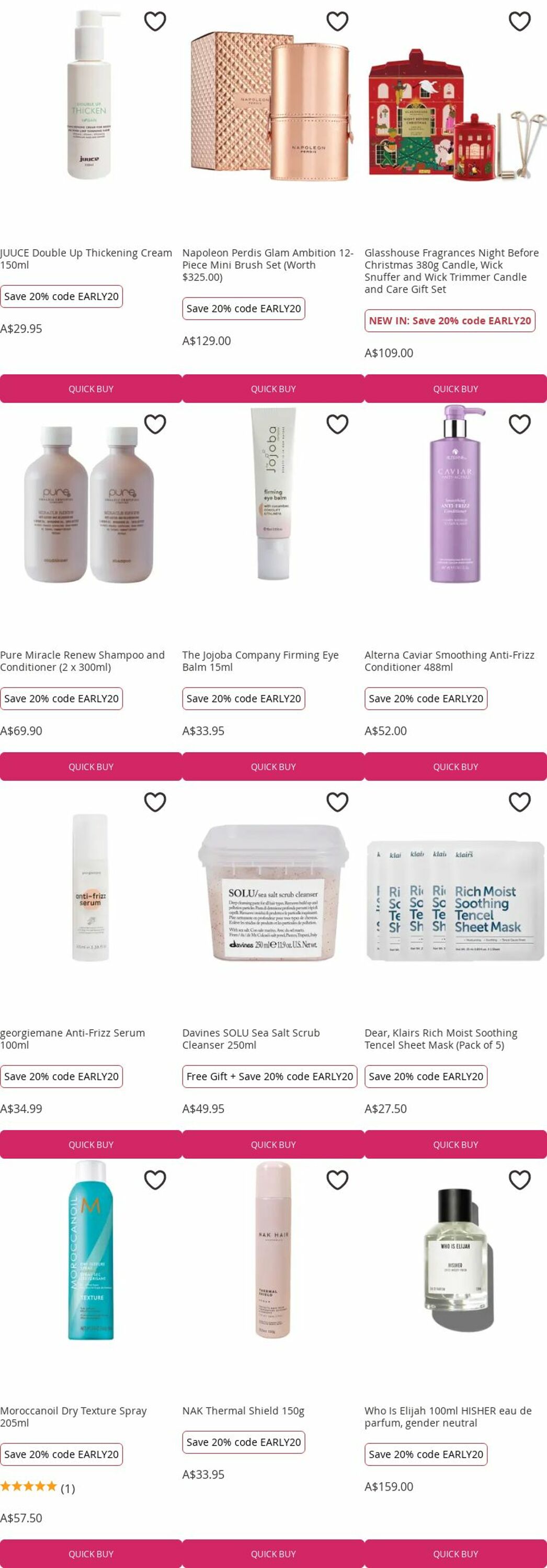
Task: Quick Buy the JUUCE Thickening Cream
Action: [x=91, y=388]
